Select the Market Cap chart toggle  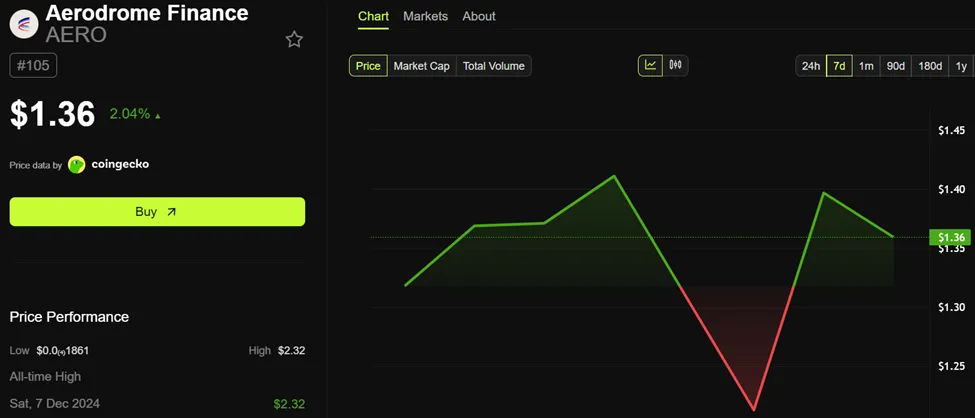tap(421, 66)
